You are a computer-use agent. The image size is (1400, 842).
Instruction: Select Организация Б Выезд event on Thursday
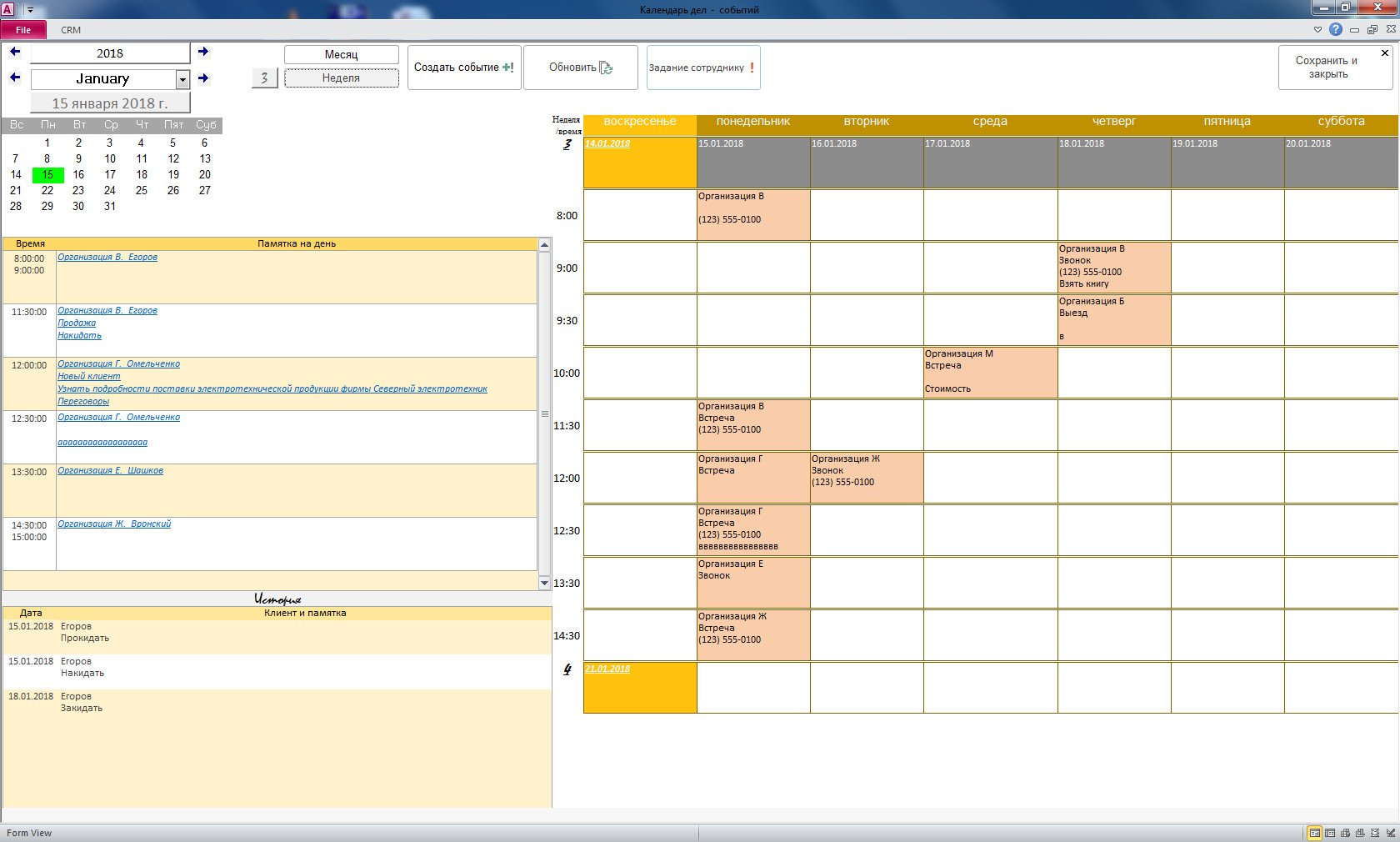click(x=1114, y=319)
